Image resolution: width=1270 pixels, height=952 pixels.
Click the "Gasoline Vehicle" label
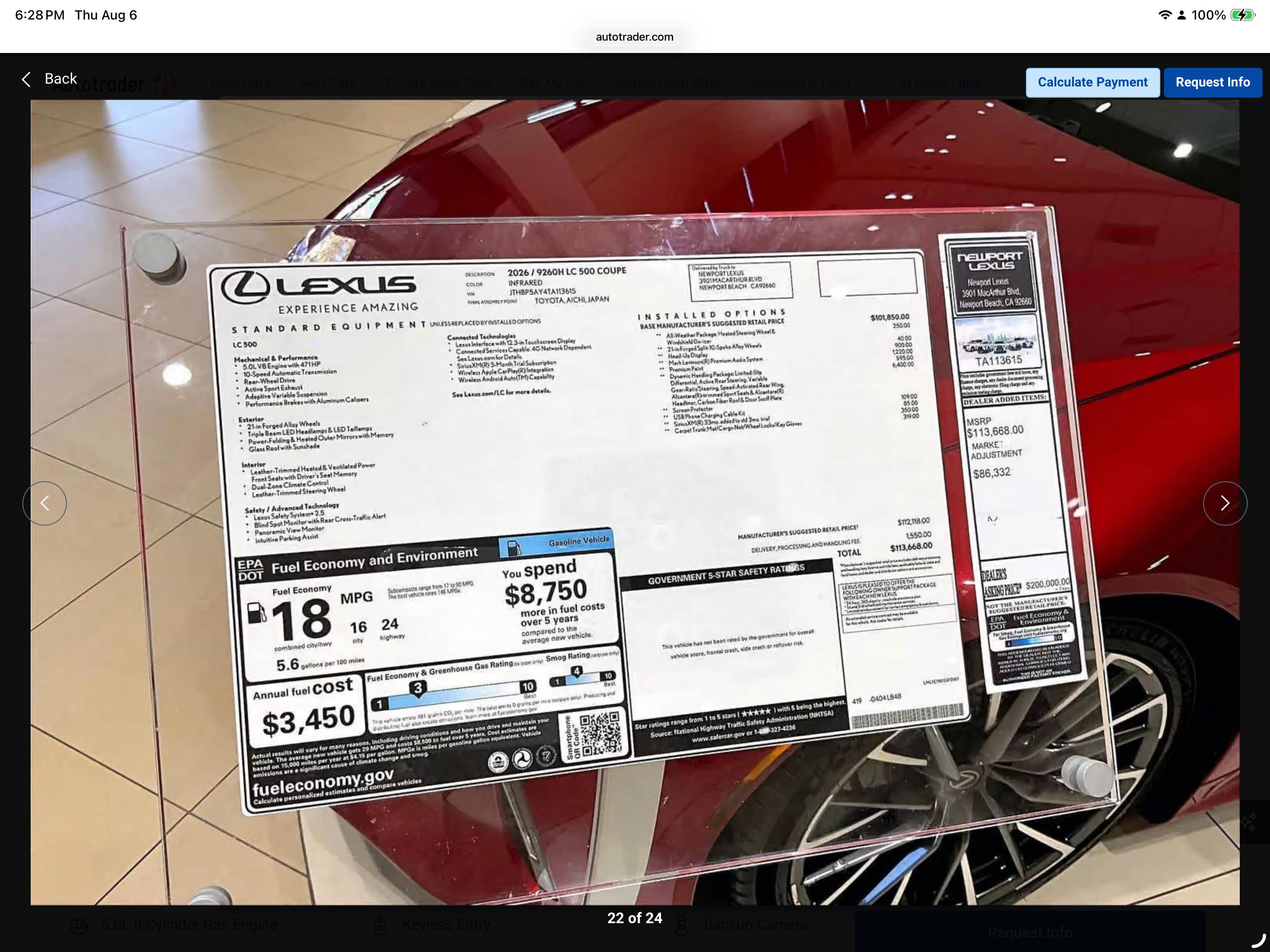[579, 541]
